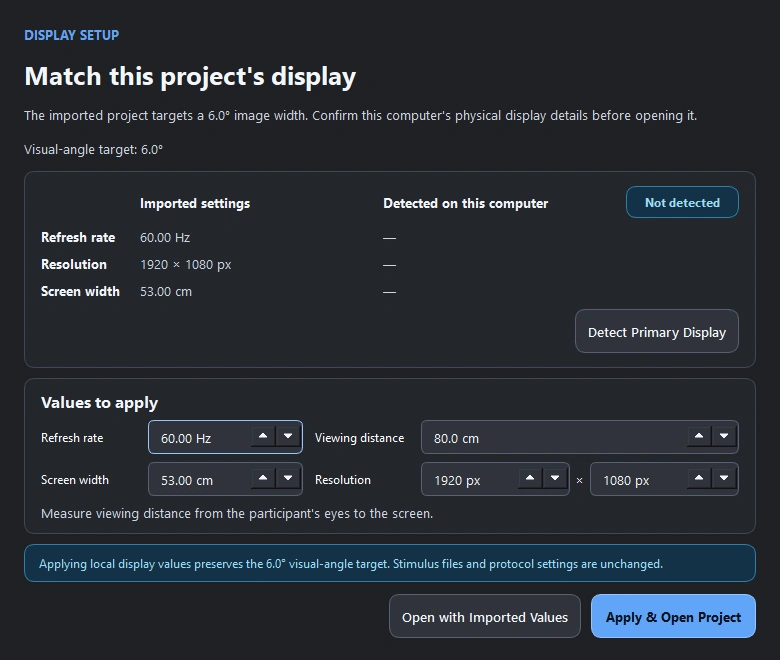
Task: Decrease refresh rate with down arrow
Action: pos(288,436)
